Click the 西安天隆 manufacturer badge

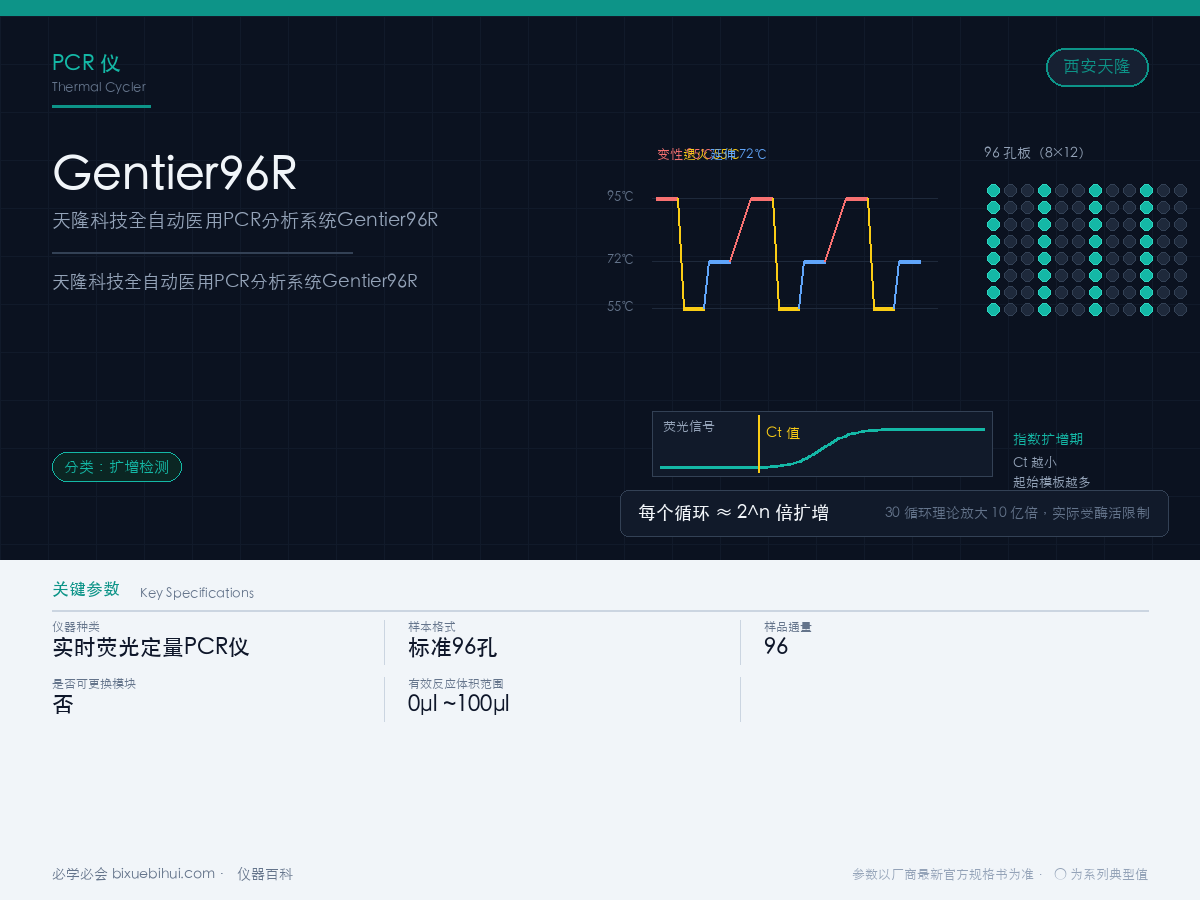tap(1097, 67)
